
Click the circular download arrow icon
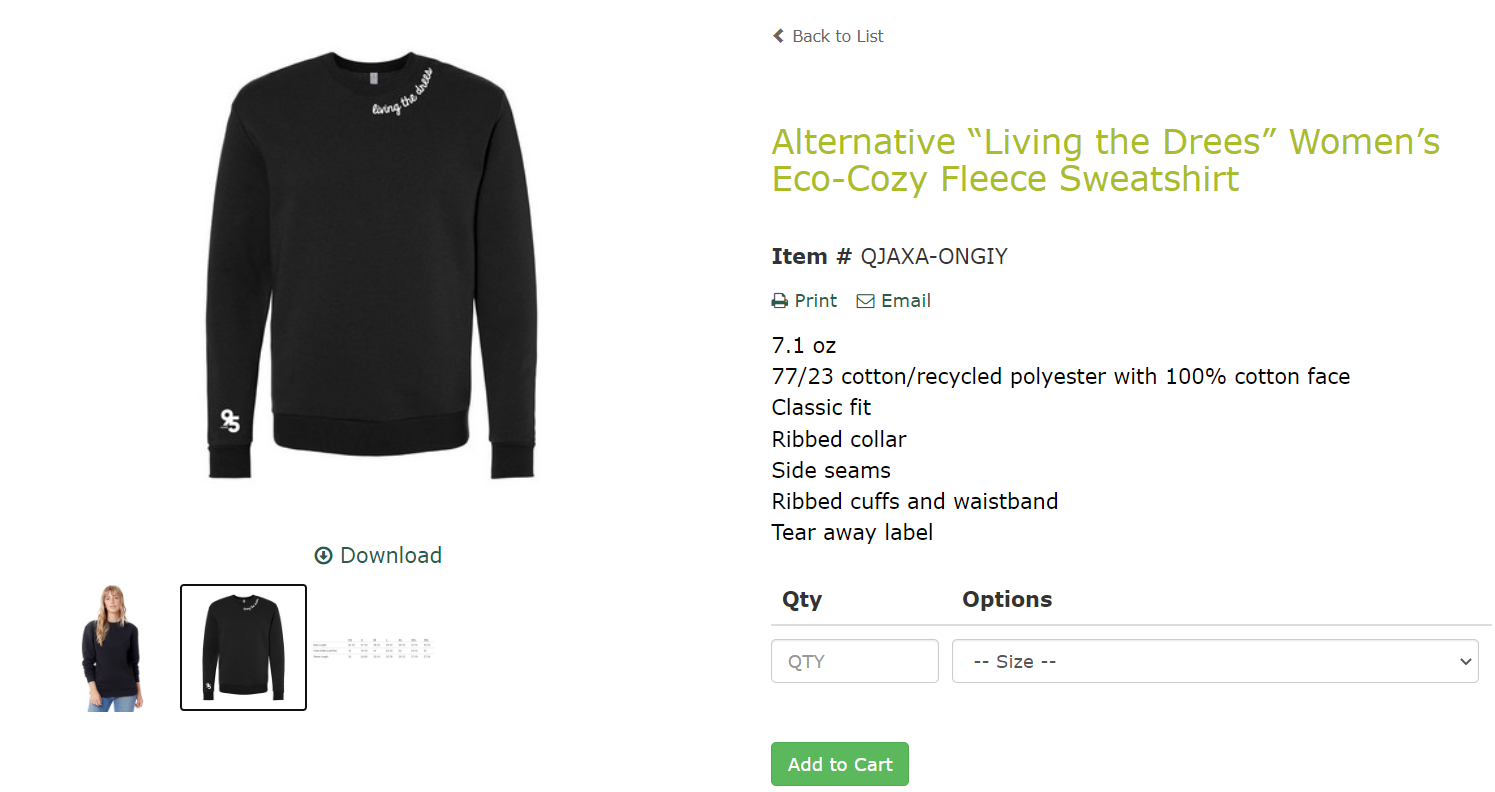pos(323,555)
